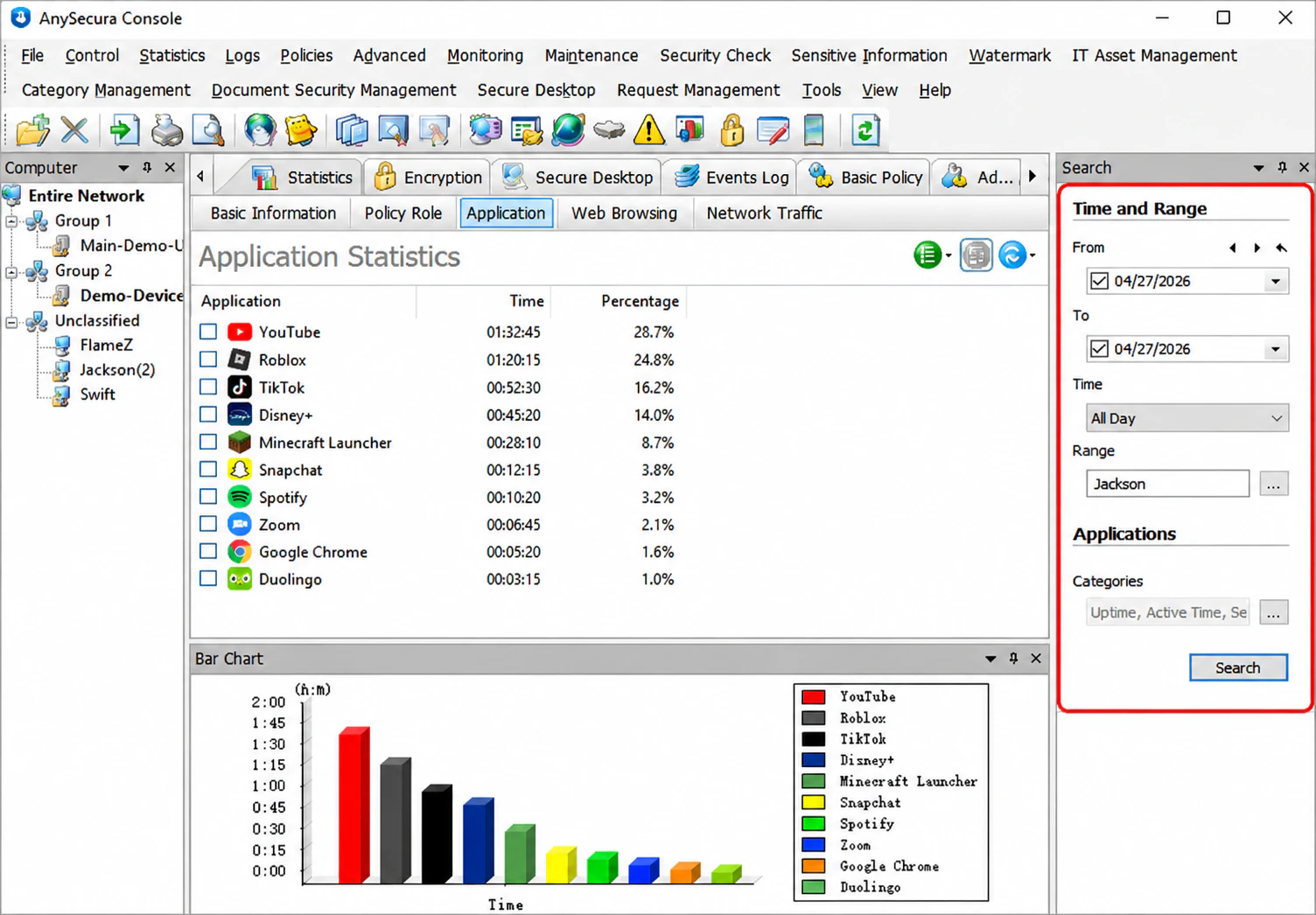Pin the Bar Chart panel
This screenshot has height=915, width=1316.
click(1013, 658)
